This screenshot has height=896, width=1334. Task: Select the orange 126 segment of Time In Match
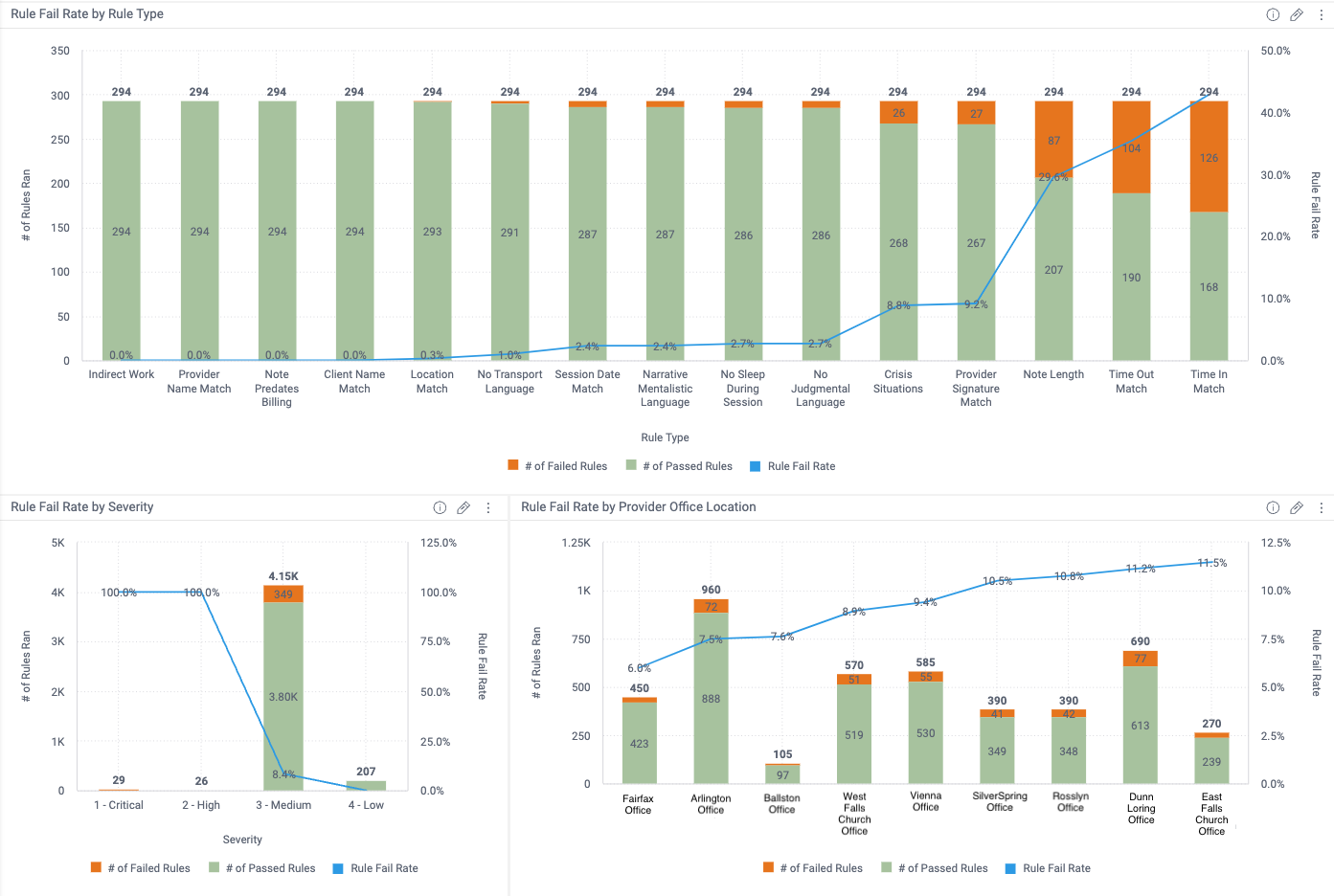click(x=1210, y=157)
